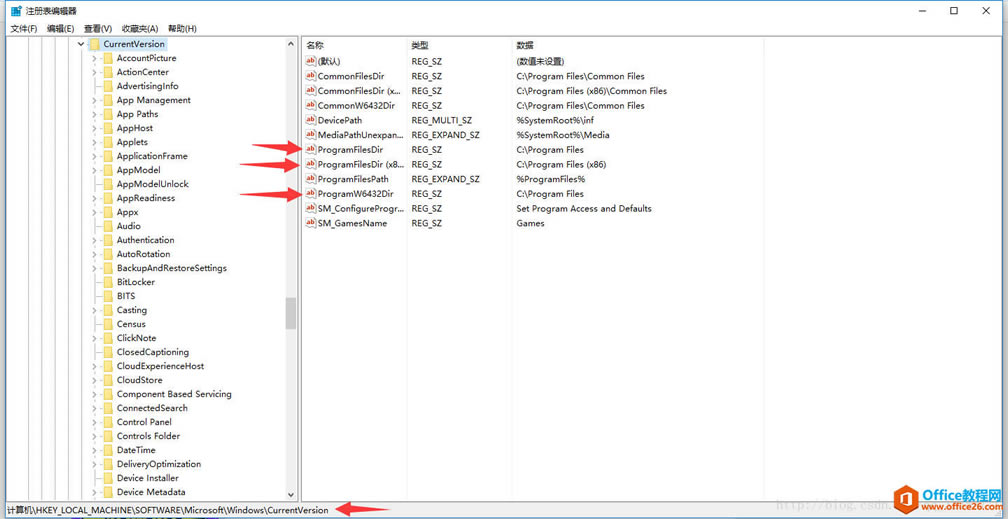Viewport: 1008px width, 519px height.
Task: Select the Component Based Servicing key
Action: point(174,394)
